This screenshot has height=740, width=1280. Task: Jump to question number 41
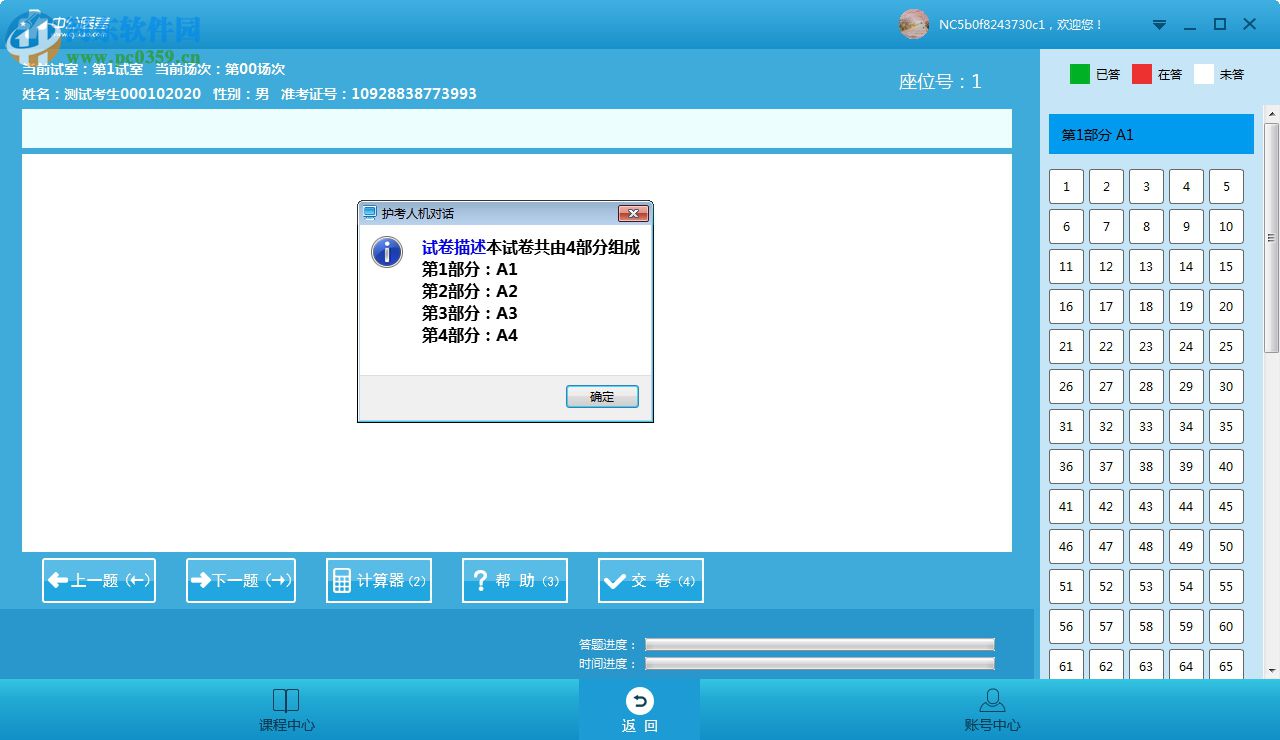[1066, 507]
